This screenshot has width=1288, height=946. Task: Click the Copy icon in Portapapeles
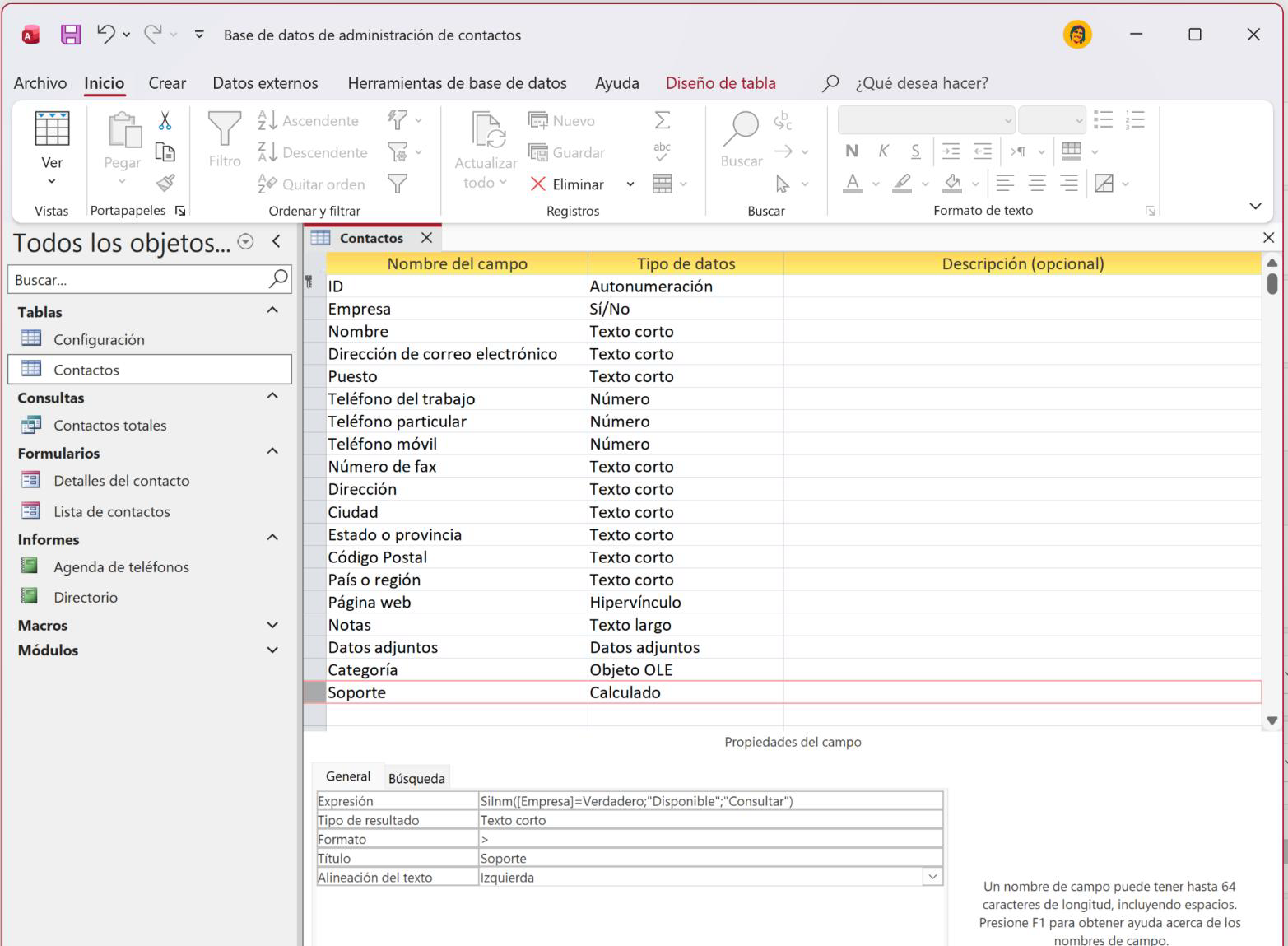[165, 152]
